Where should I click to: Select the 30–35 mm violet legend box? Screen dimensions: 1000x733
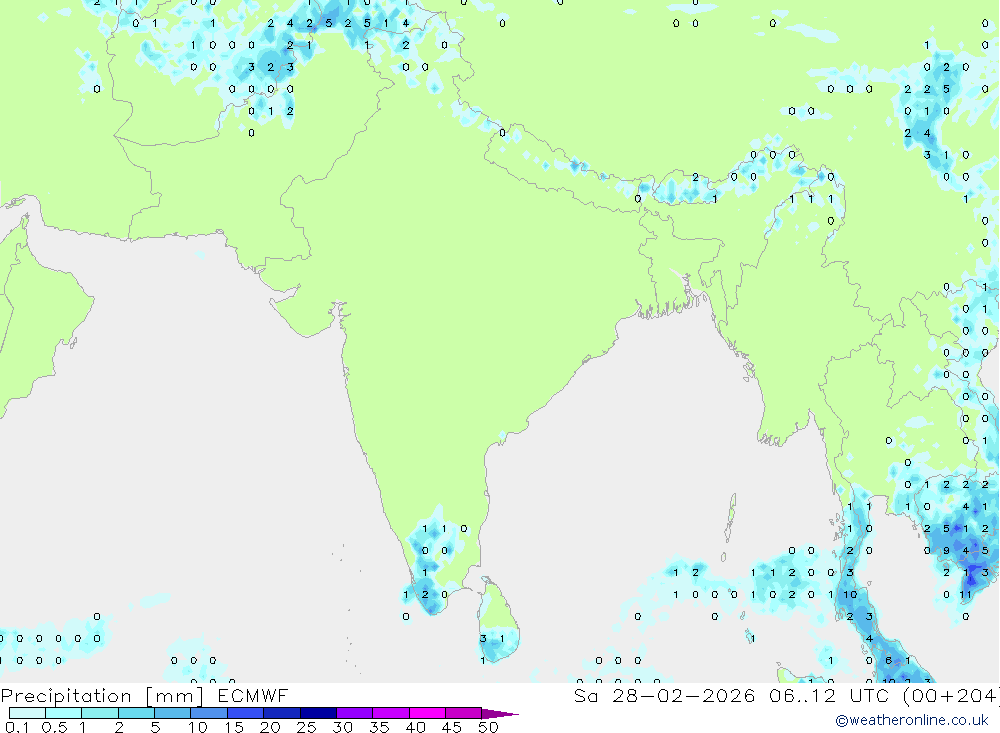pyautogui.click(x=355, y=713)
